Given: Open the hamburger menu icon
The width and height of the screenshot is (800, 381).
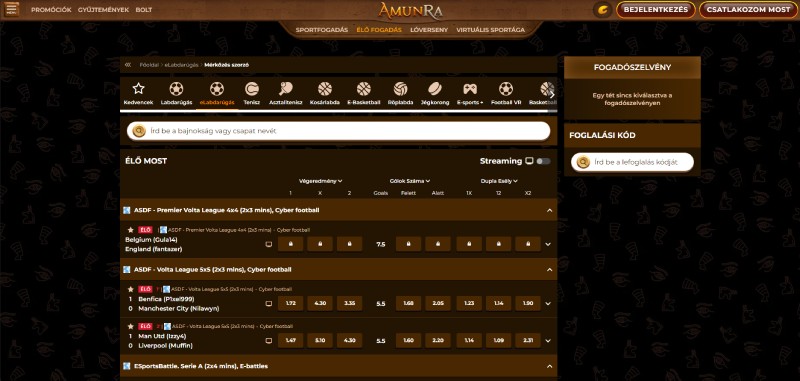Looking at the screenshot, I should tap(12, 9).
